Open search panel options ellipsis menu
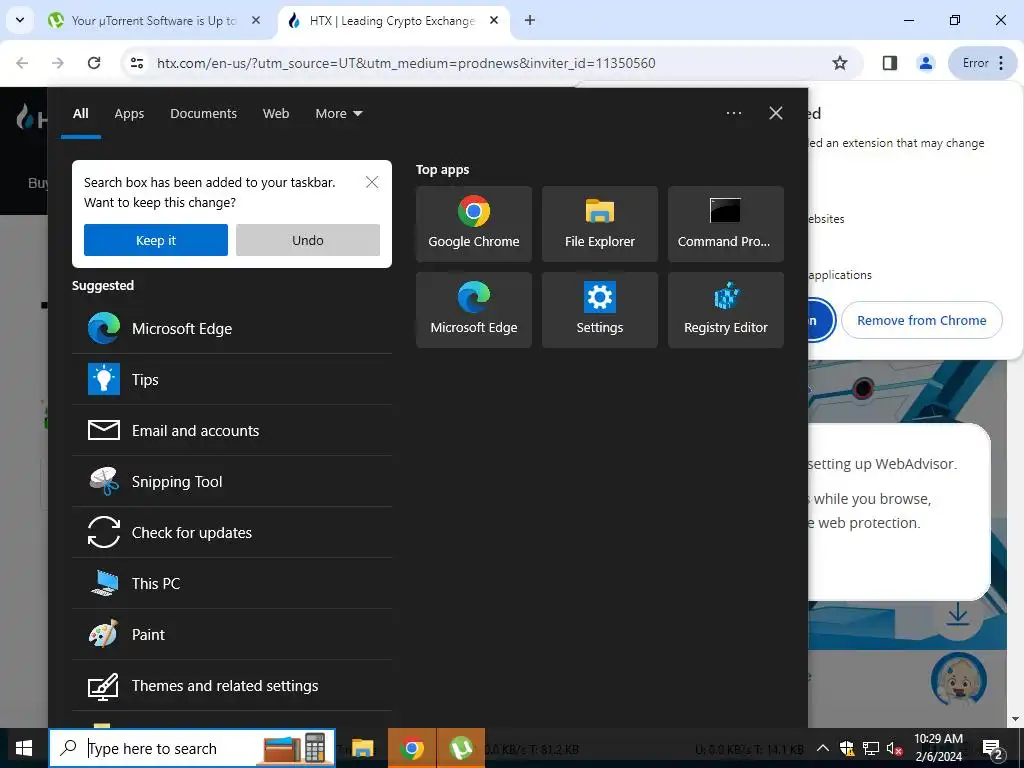The height and width of the screenshot is (768, 1024). pos(733,113)
